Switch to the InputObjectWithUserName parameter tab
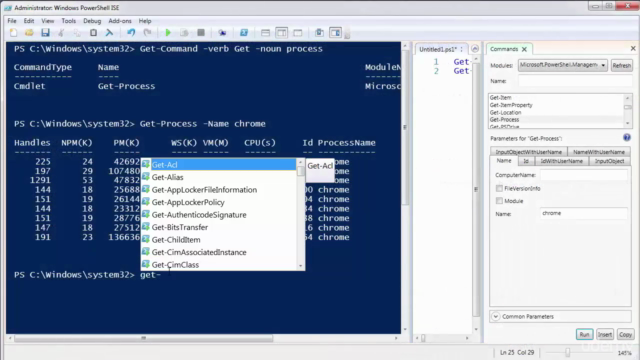 click(529, 152)
